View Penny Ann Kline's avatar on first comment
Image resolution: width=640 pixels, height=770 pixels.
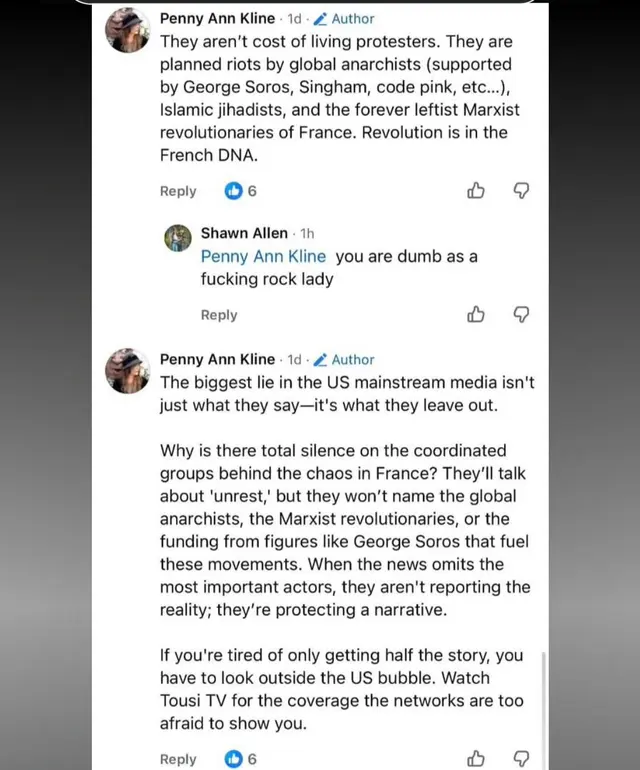[128, 30]
